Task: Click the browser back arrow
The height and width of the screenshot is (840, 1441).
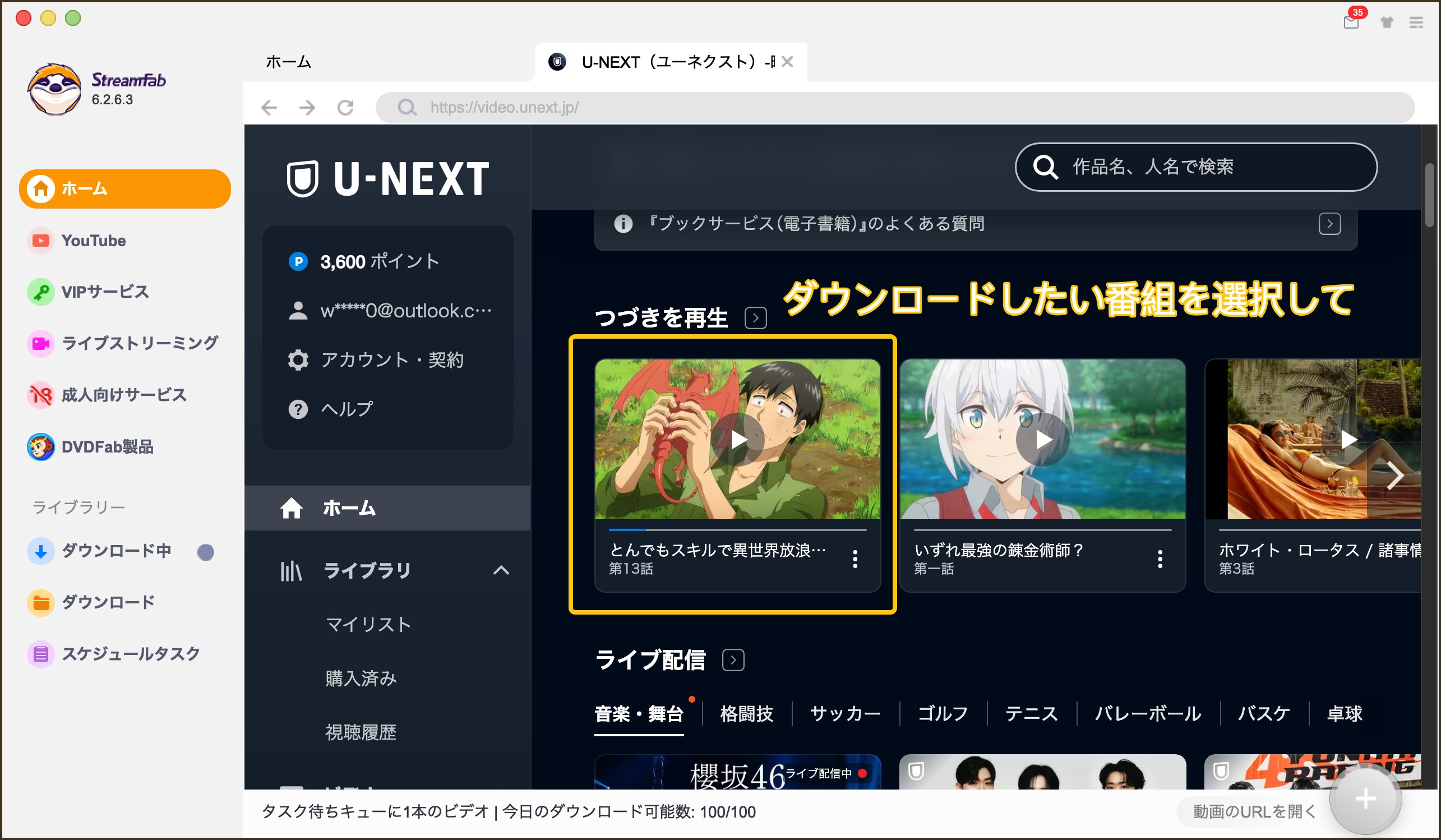Action: tap(269, 108)
